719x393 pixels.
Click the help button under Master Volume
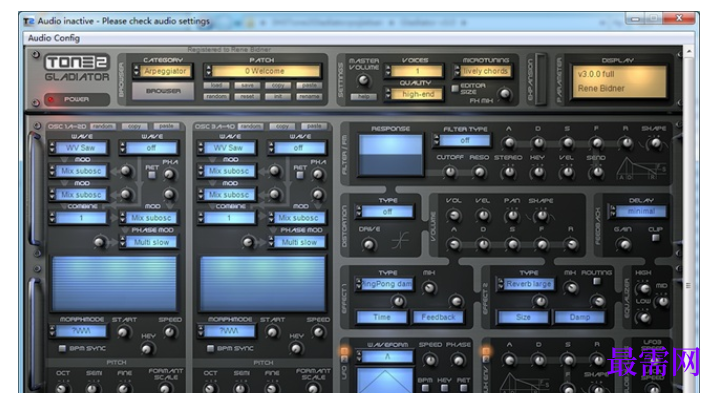(x=364, y=96)
